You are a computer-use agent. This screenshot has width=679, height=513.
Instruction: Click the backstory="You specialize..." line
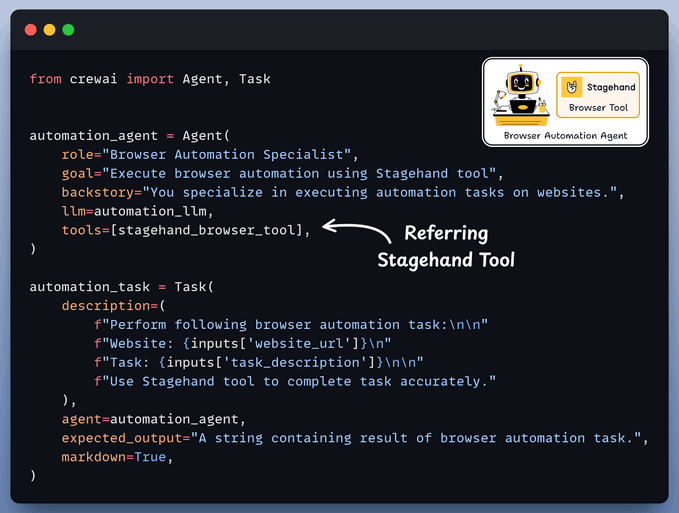(343, 192)
